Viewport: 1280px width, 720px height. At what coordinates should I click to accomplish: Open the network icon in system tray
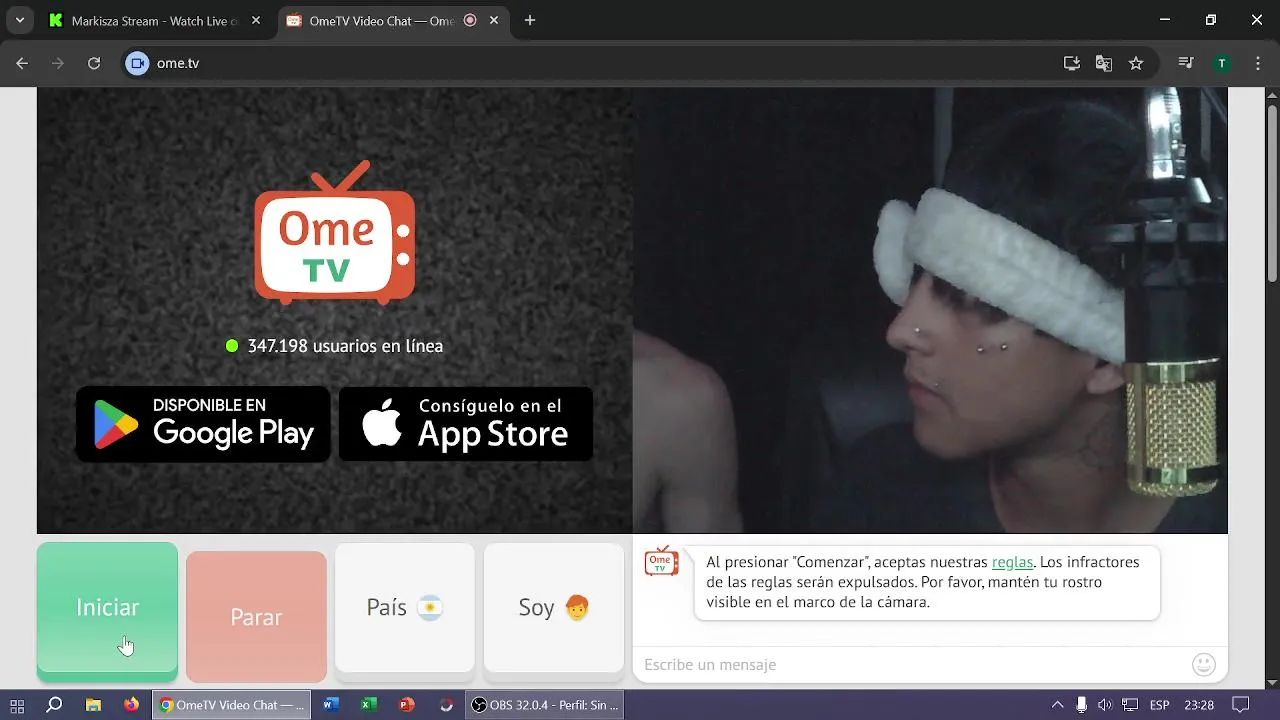1130,705
